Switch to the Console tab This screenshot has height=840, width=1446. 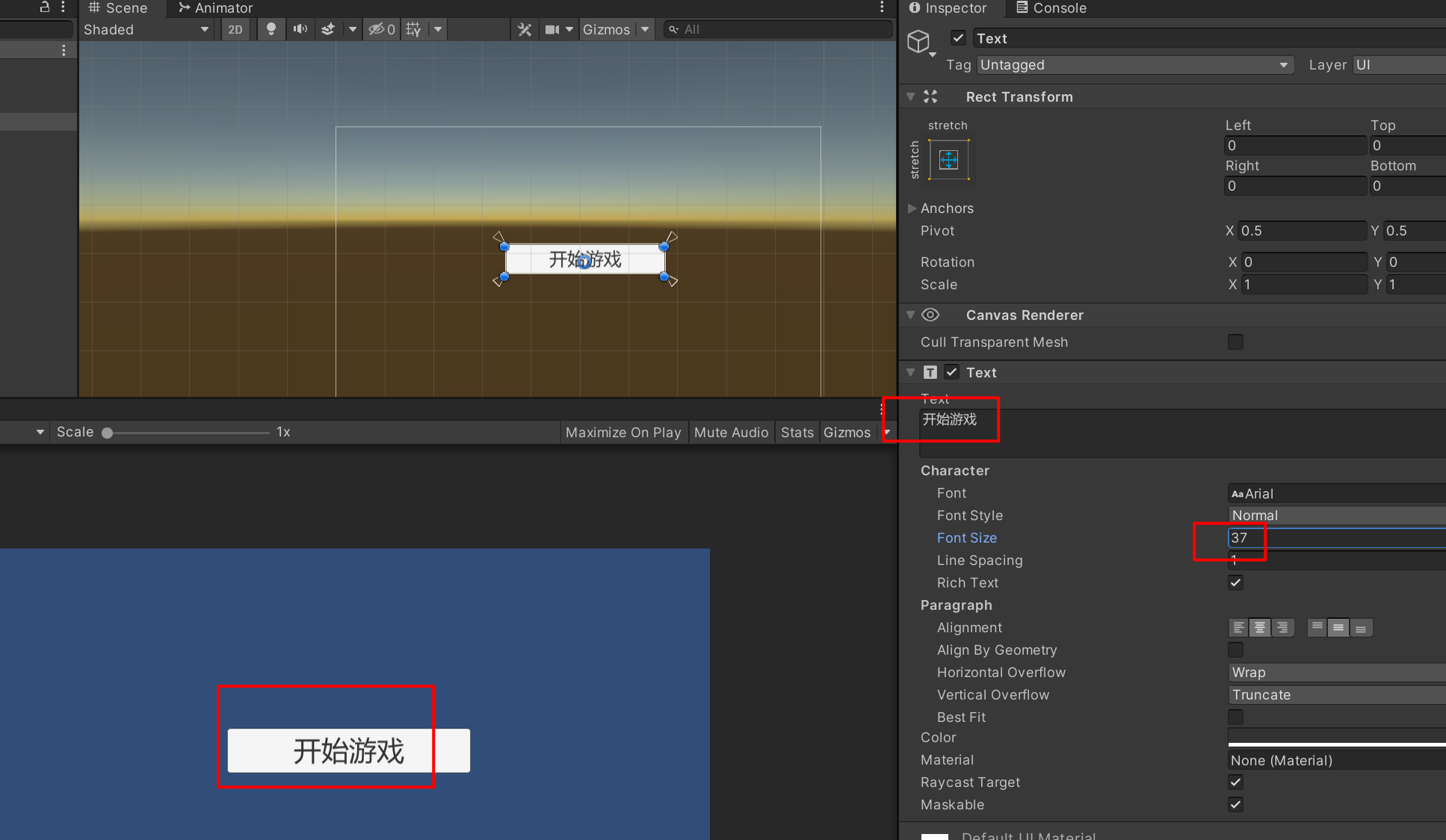pyautogui.click(x=1051, y=8)
